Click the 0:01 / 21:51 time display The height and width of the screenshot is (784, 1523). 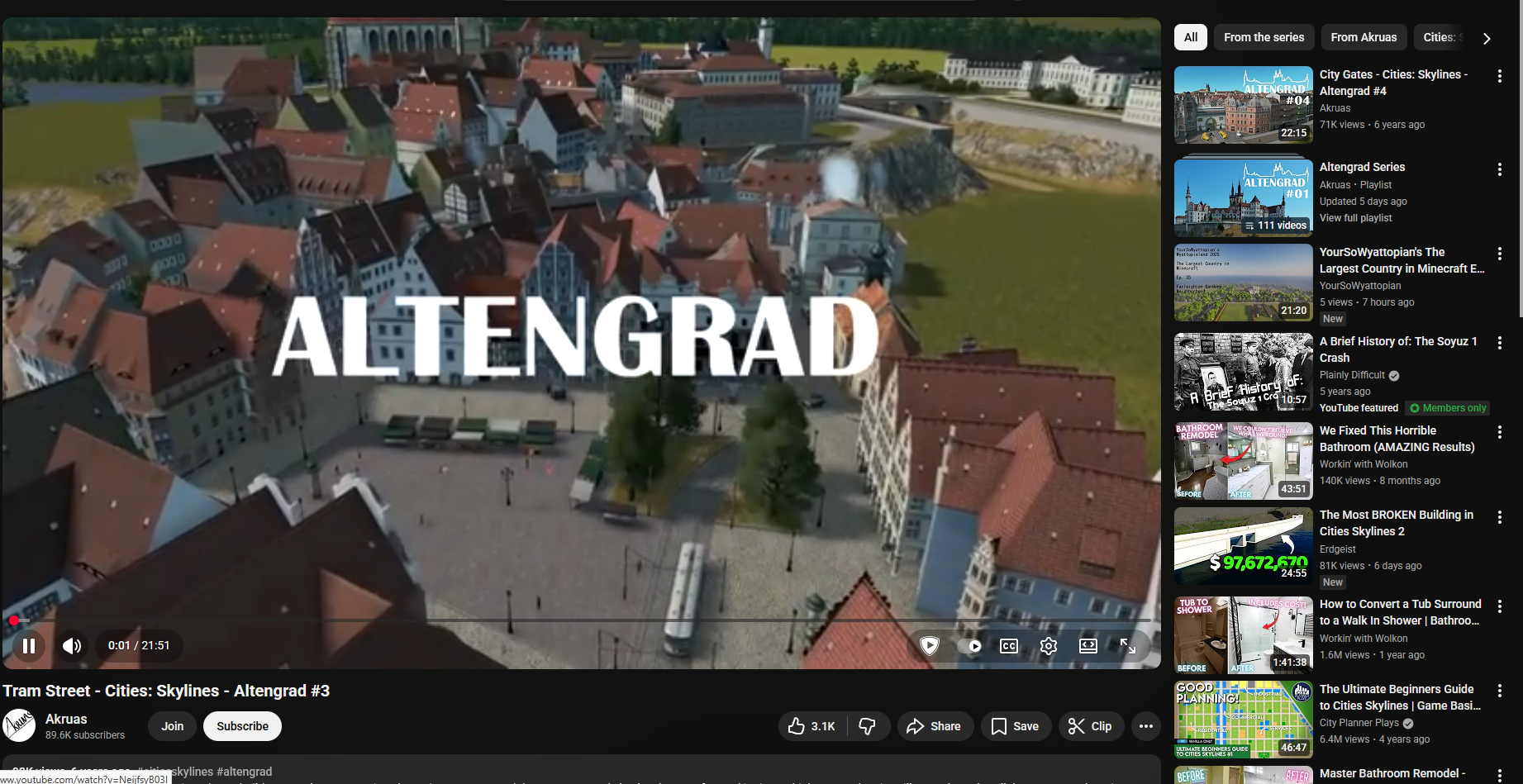[139, 646]
